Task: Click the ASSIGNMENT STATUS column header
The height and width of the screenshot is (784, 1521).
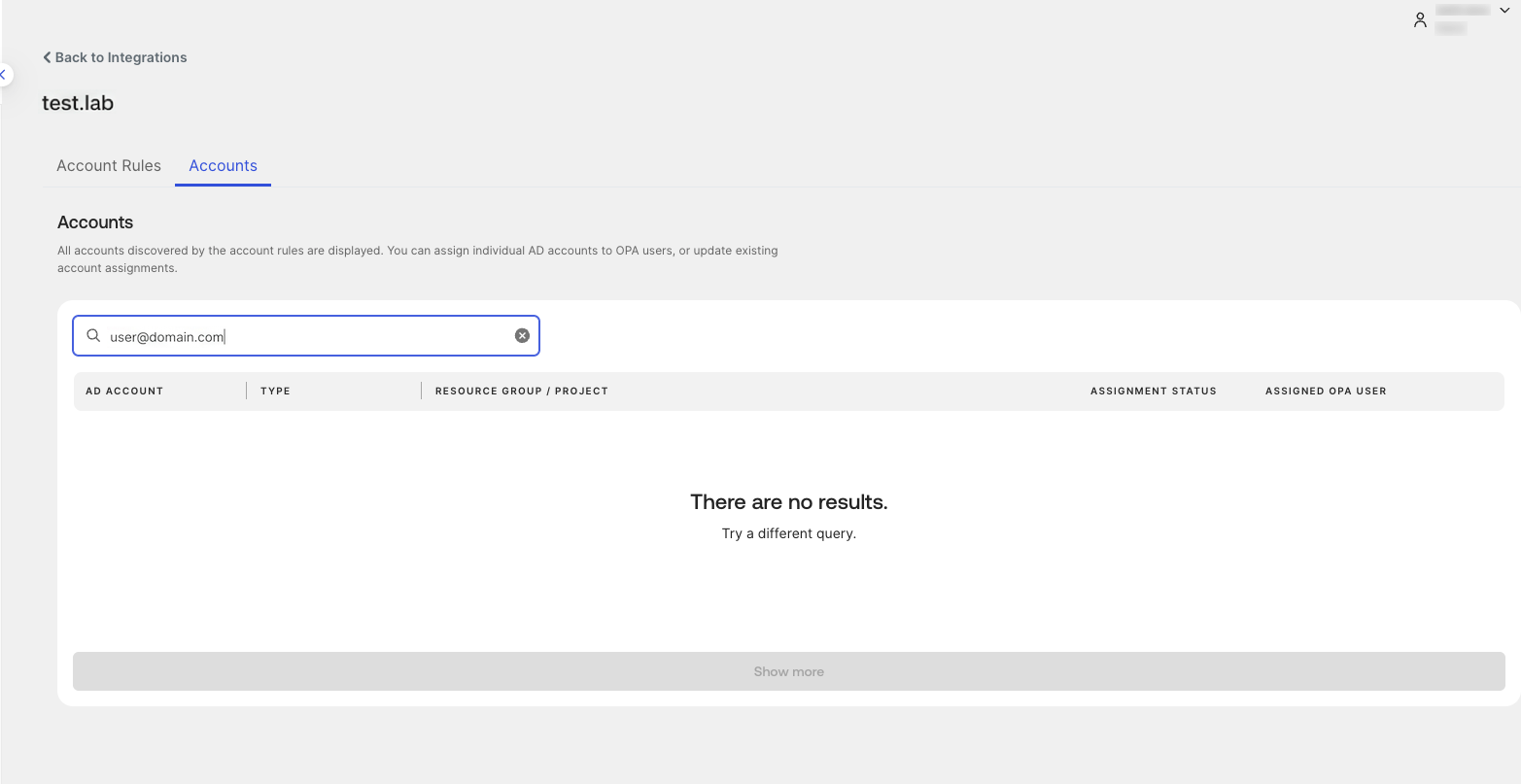Action: (1153, 391)
